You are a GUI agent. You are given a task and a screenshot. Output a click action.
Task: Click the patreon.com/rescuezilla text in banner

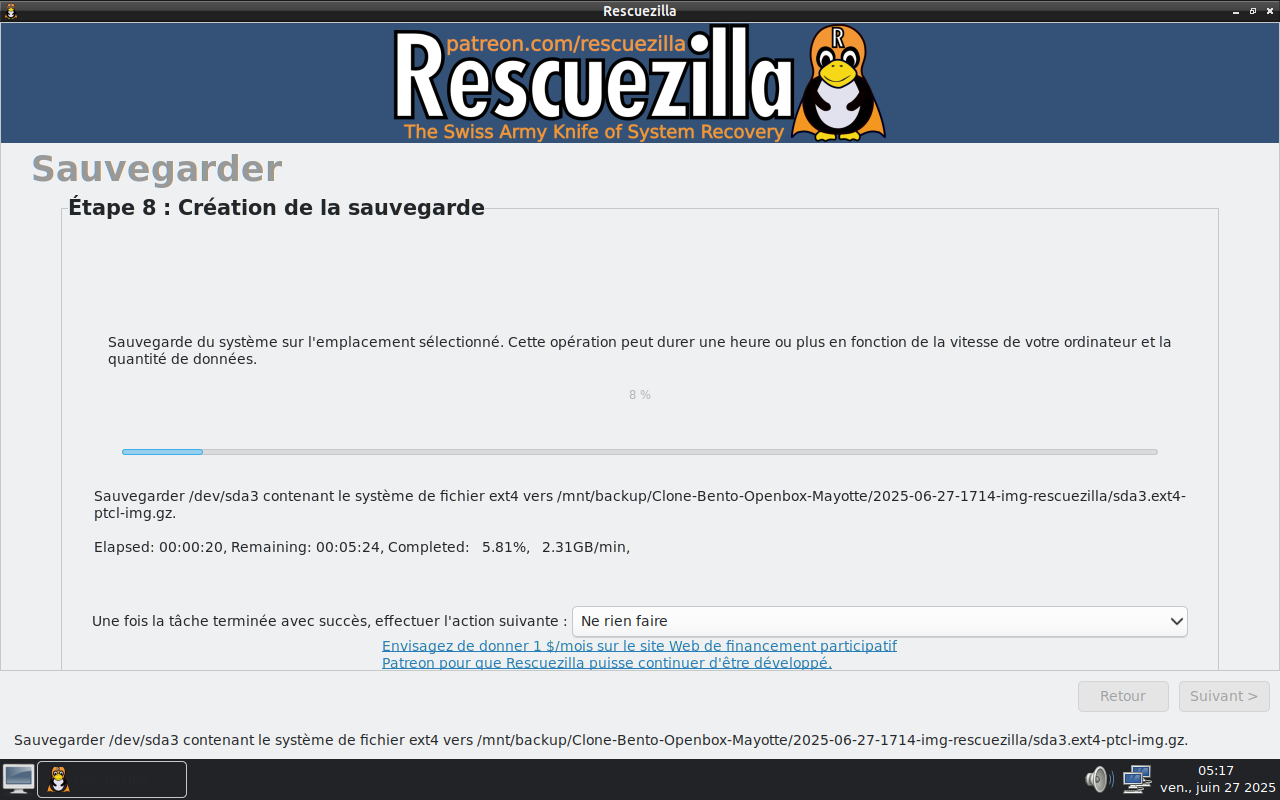565,43
